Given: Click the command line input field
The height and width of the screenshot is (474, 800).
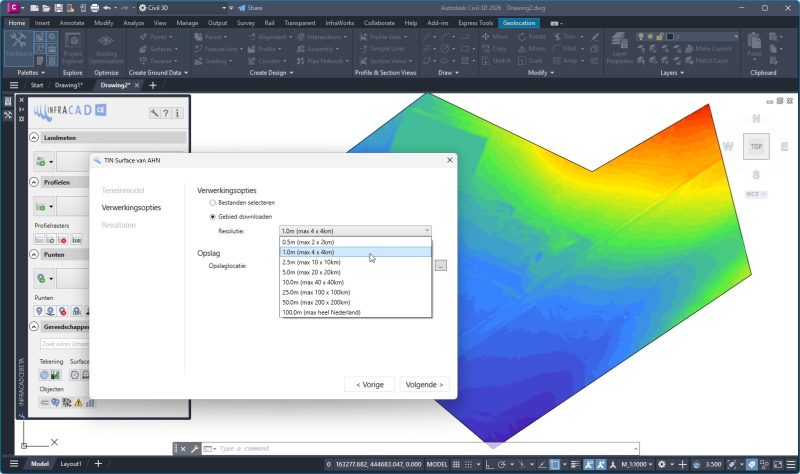Looking at the screenshot, I should tap(426, 449).
